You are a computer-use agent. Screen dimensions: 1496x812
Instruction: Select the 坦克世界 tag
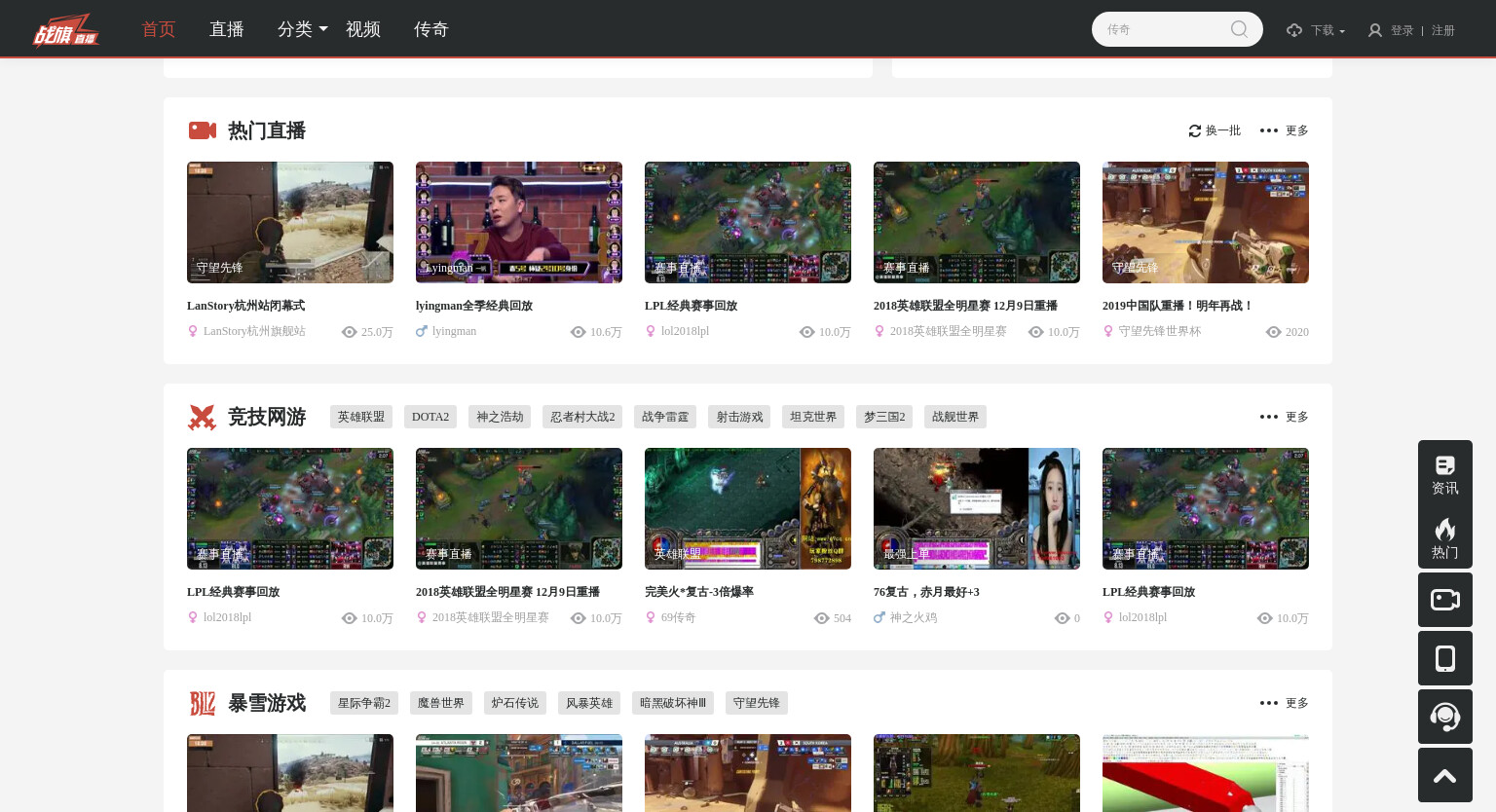click(813, 417)
